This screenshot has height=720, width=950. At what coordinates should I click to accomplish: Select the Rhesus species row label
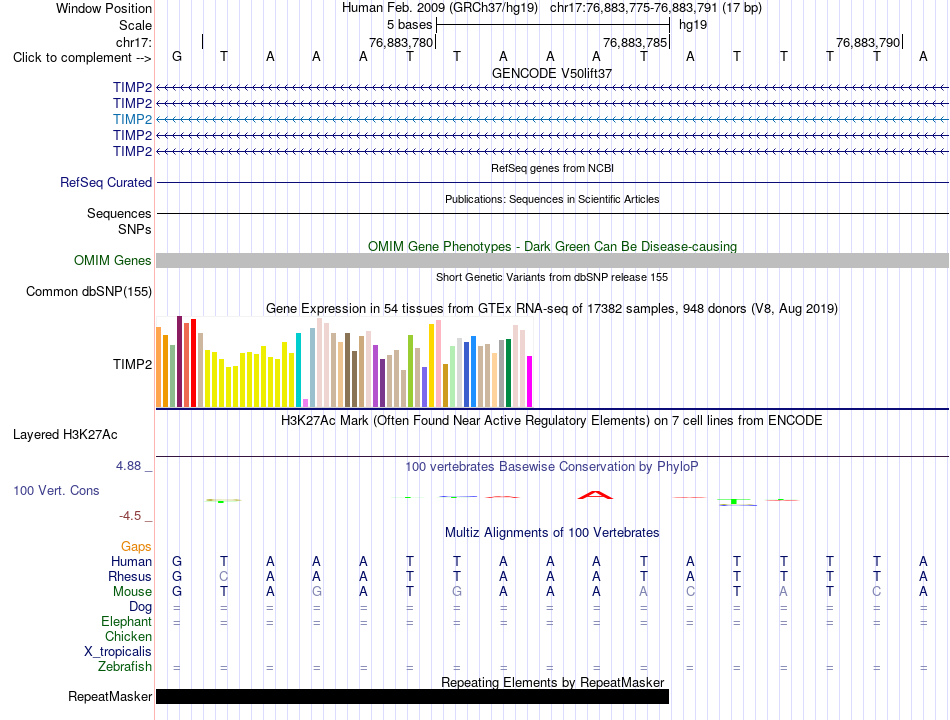[x=130, y=576]
